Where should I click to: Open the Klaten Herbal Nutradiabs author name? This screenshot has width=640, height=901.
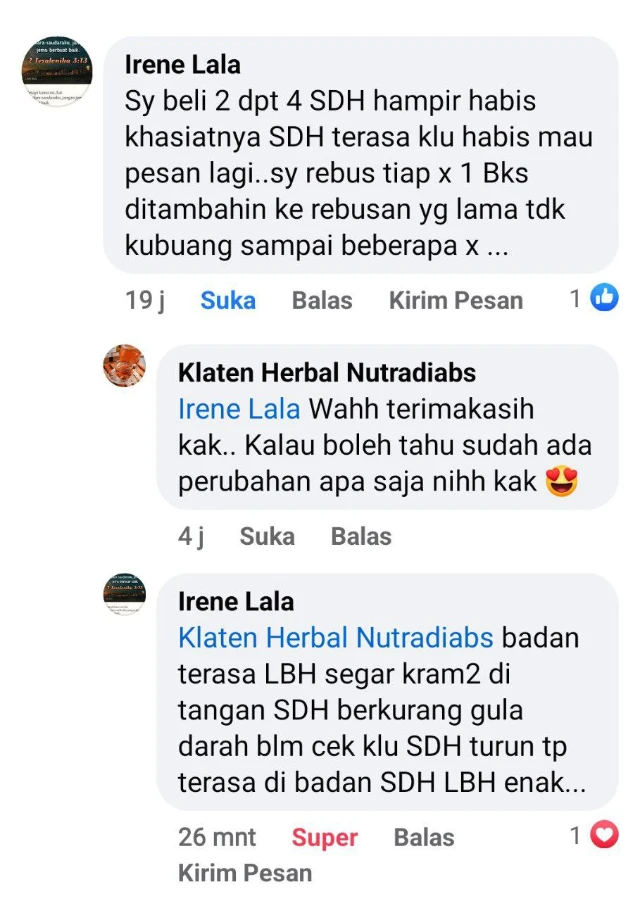pos(327,373)
